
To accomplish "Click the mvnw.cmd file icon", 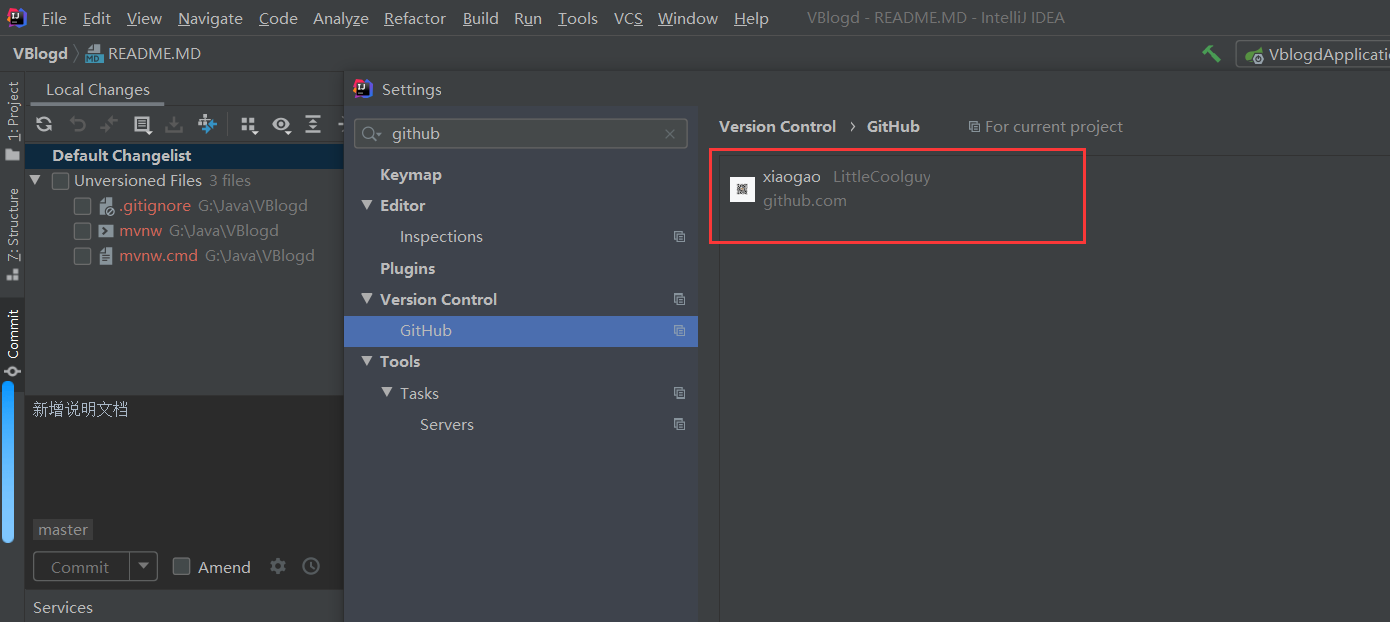I will (x=107, y=256).
